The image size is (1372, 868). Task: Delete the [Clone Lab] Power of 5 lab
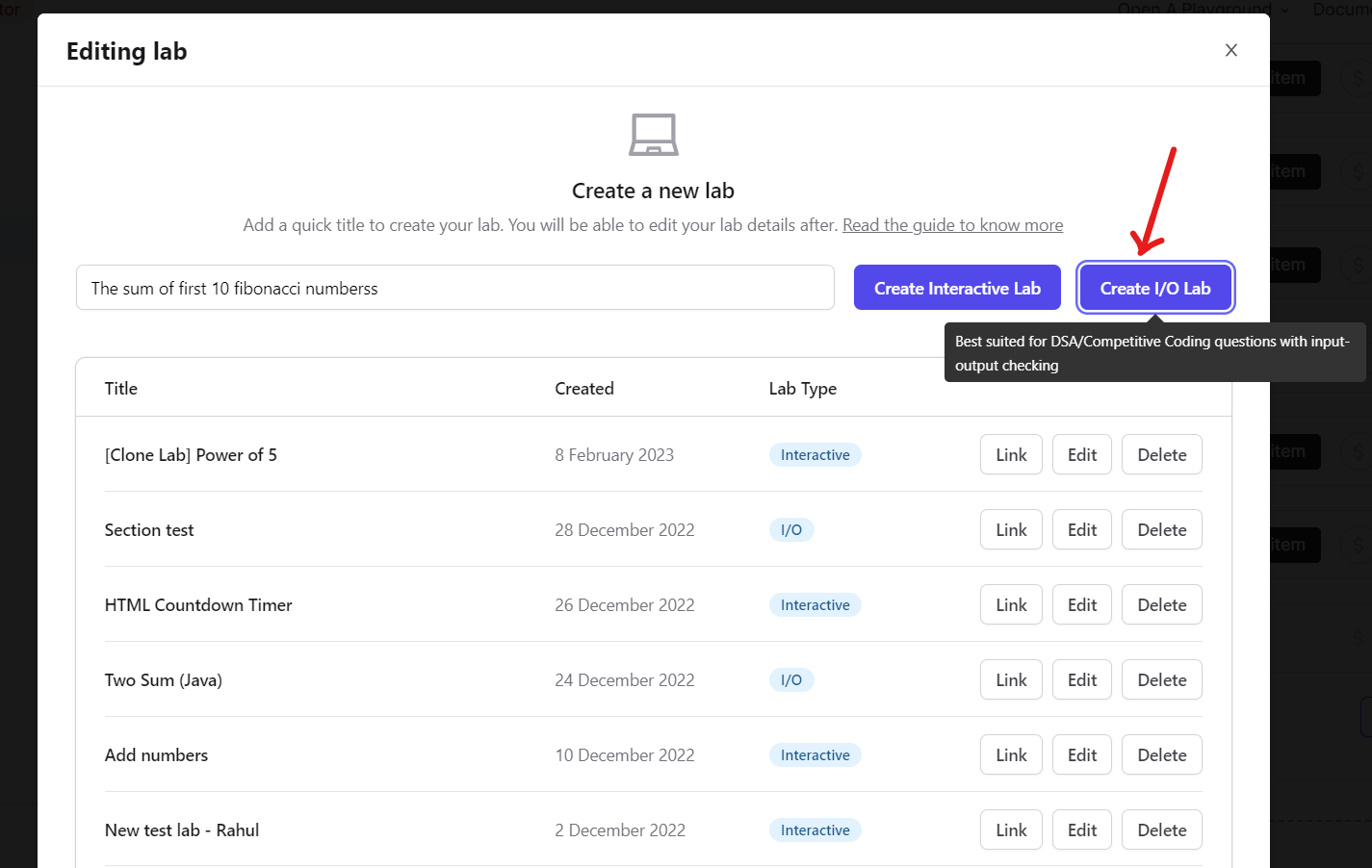pyautogui.click(x=1161, y=455)
